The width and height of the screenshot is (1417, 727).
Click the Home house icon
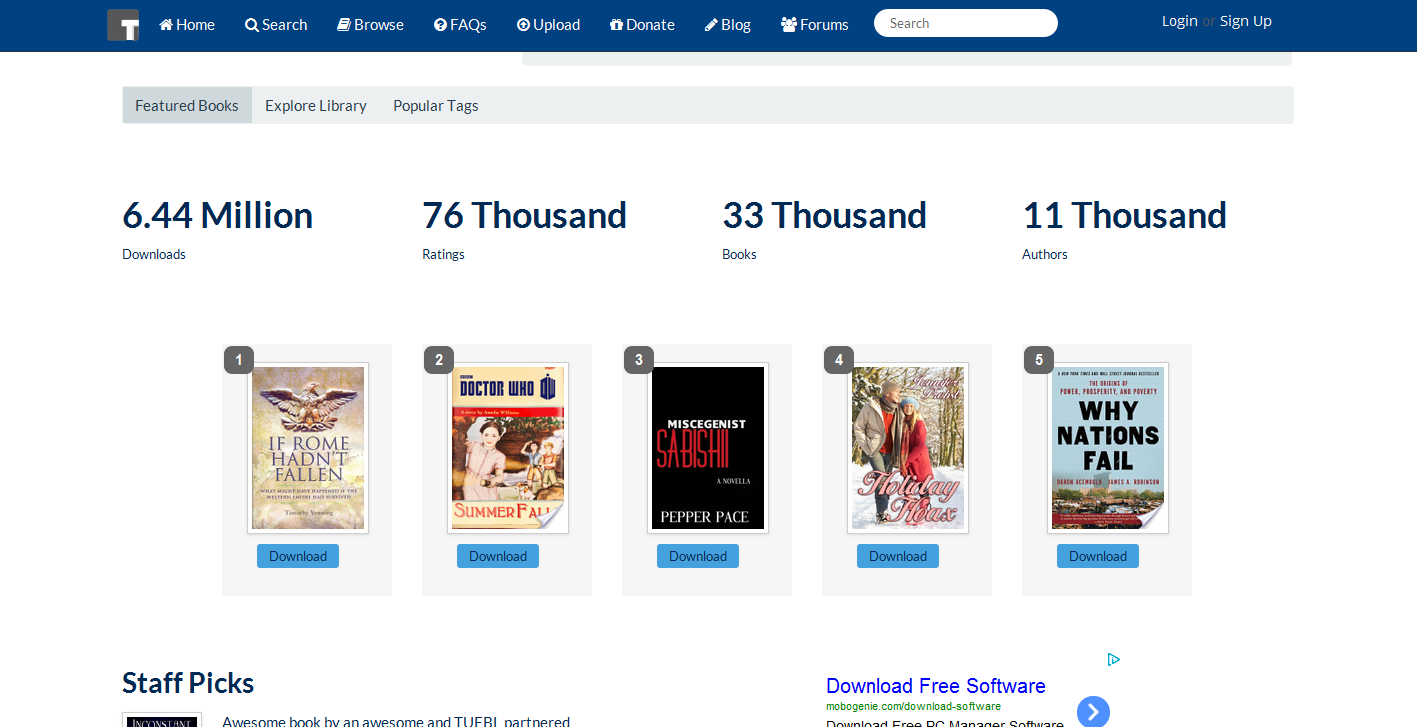(x=166, y=25)
